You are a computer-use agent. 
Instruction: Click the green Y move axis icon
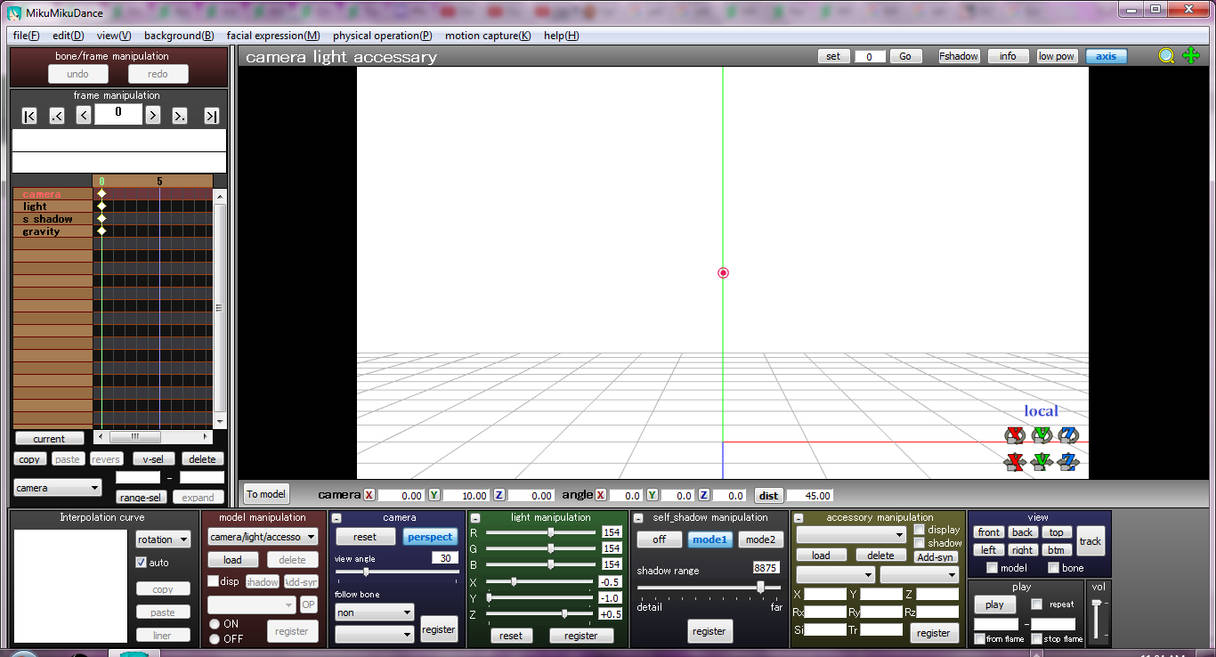pos(1042,461)
